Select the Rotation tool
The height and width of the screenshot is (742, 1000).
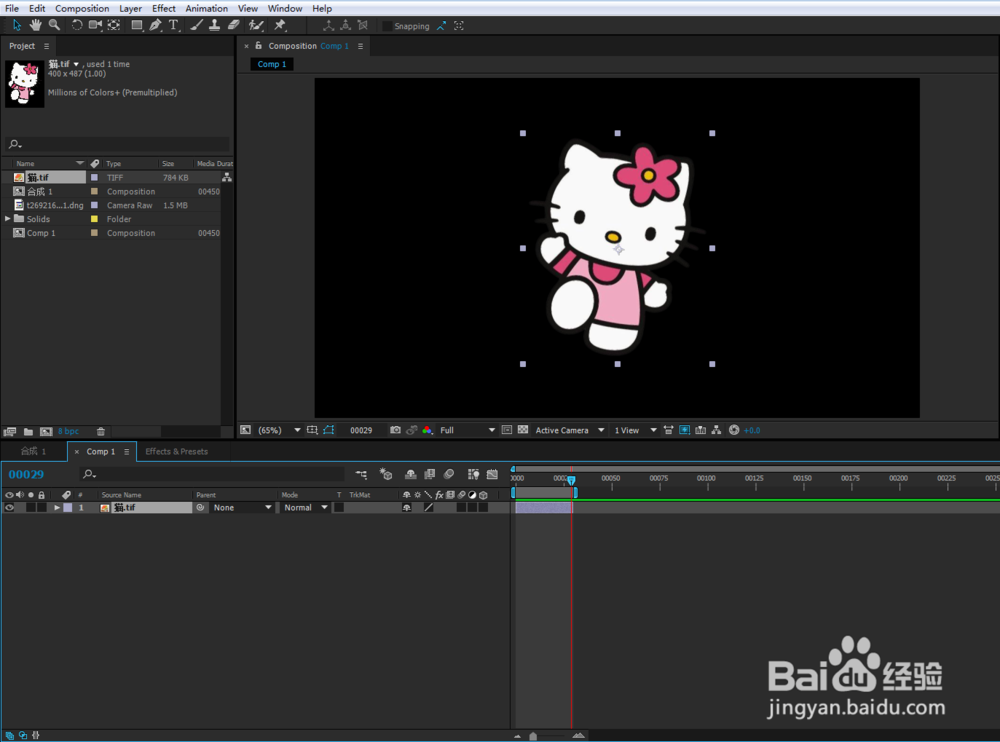[77, 25]
